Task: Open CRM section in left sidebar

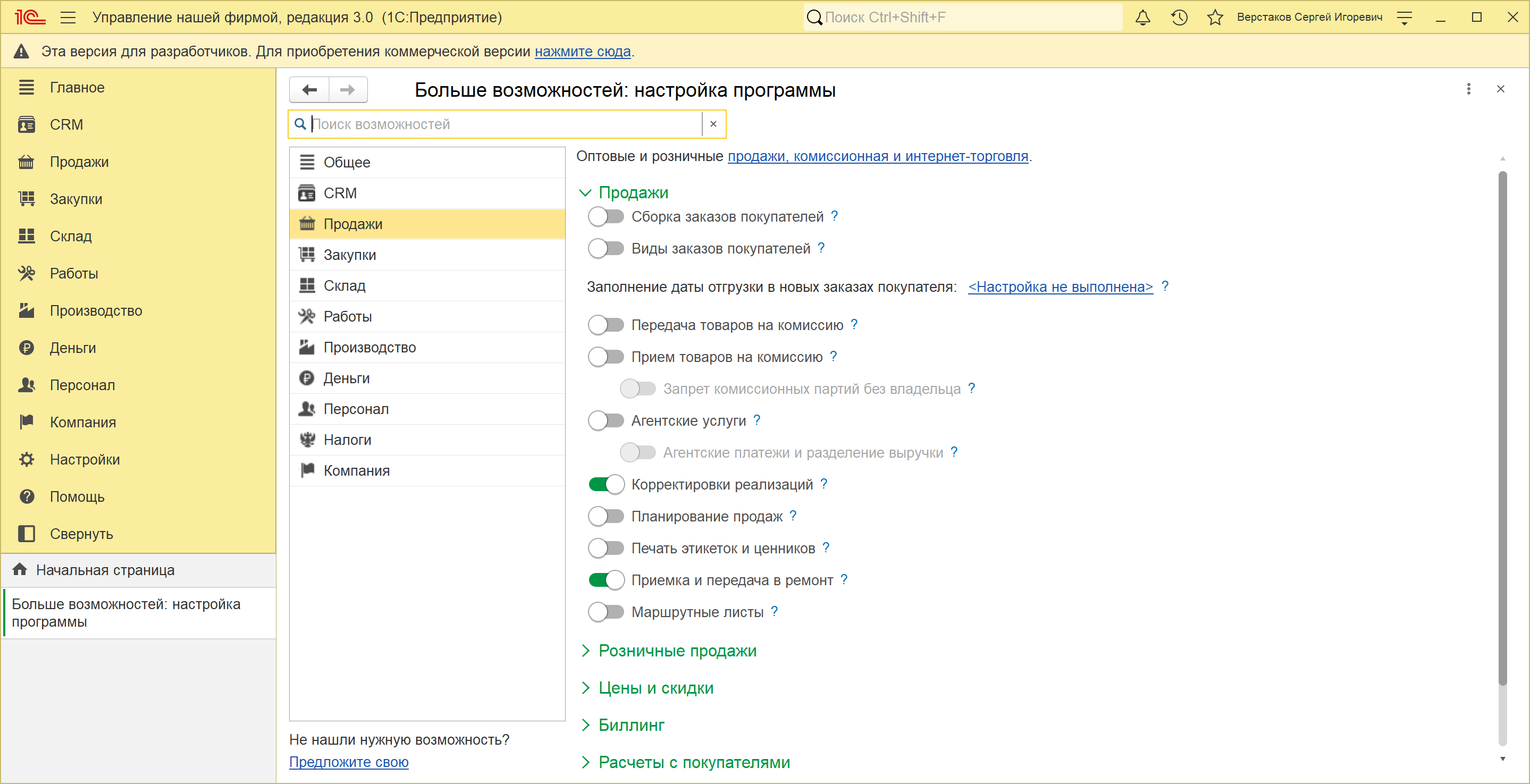Action: tap(138, 125)
